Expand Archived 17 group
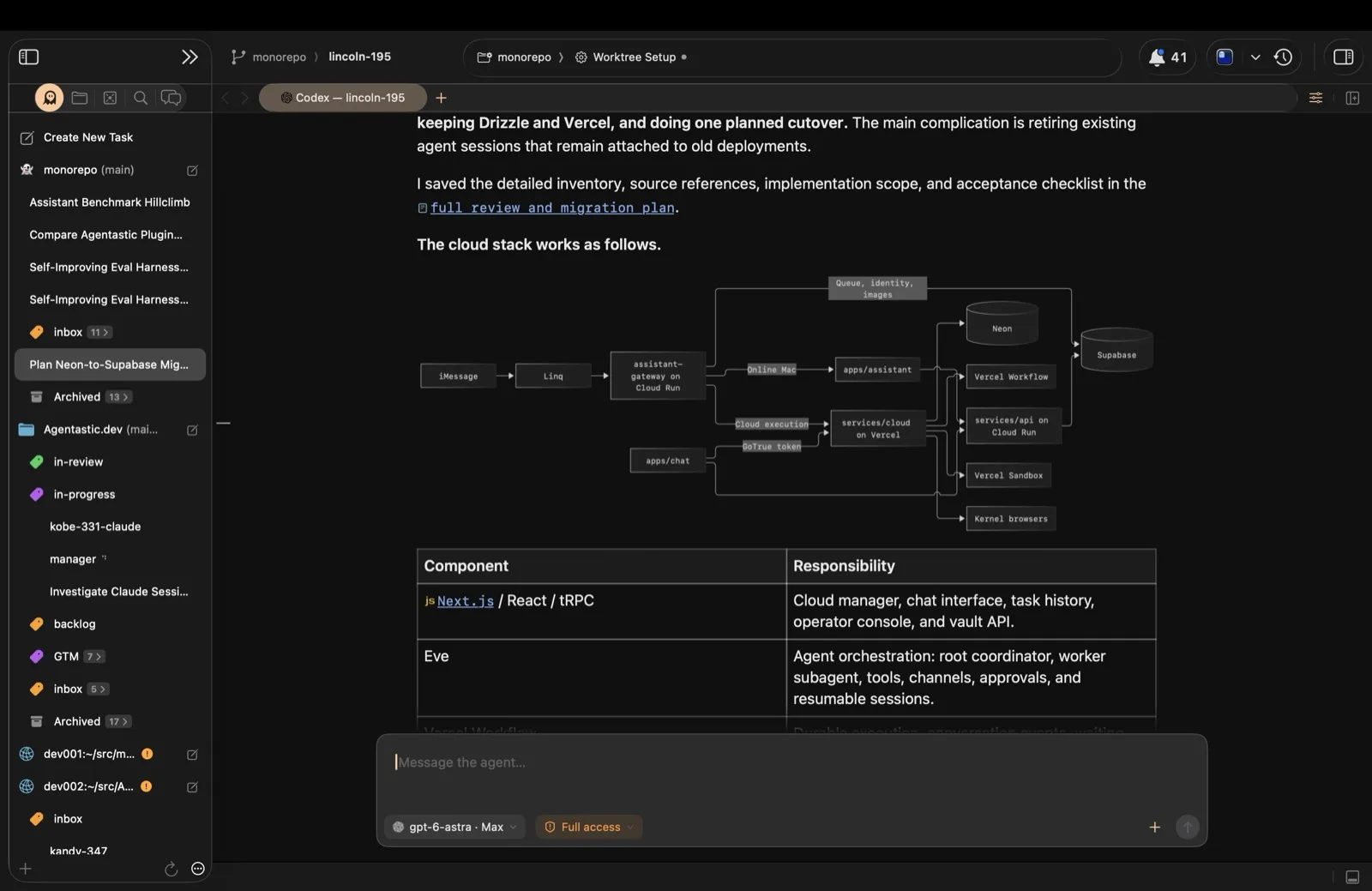Viewport: 1372px width, 891px height. tap(118, 722)
